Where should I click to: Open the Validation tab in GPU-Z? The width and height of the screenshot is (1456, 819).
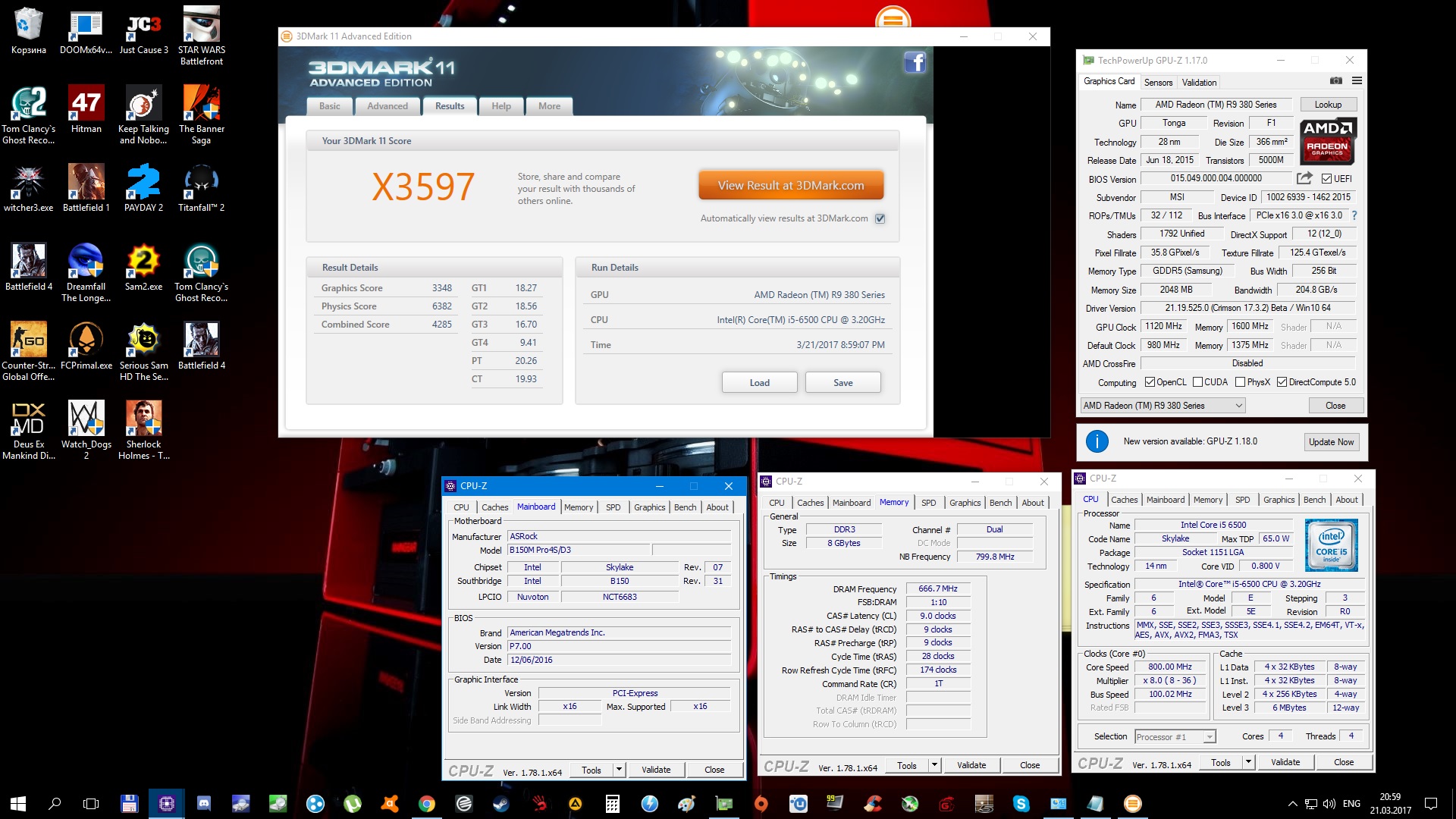(x=1199, y=82)
